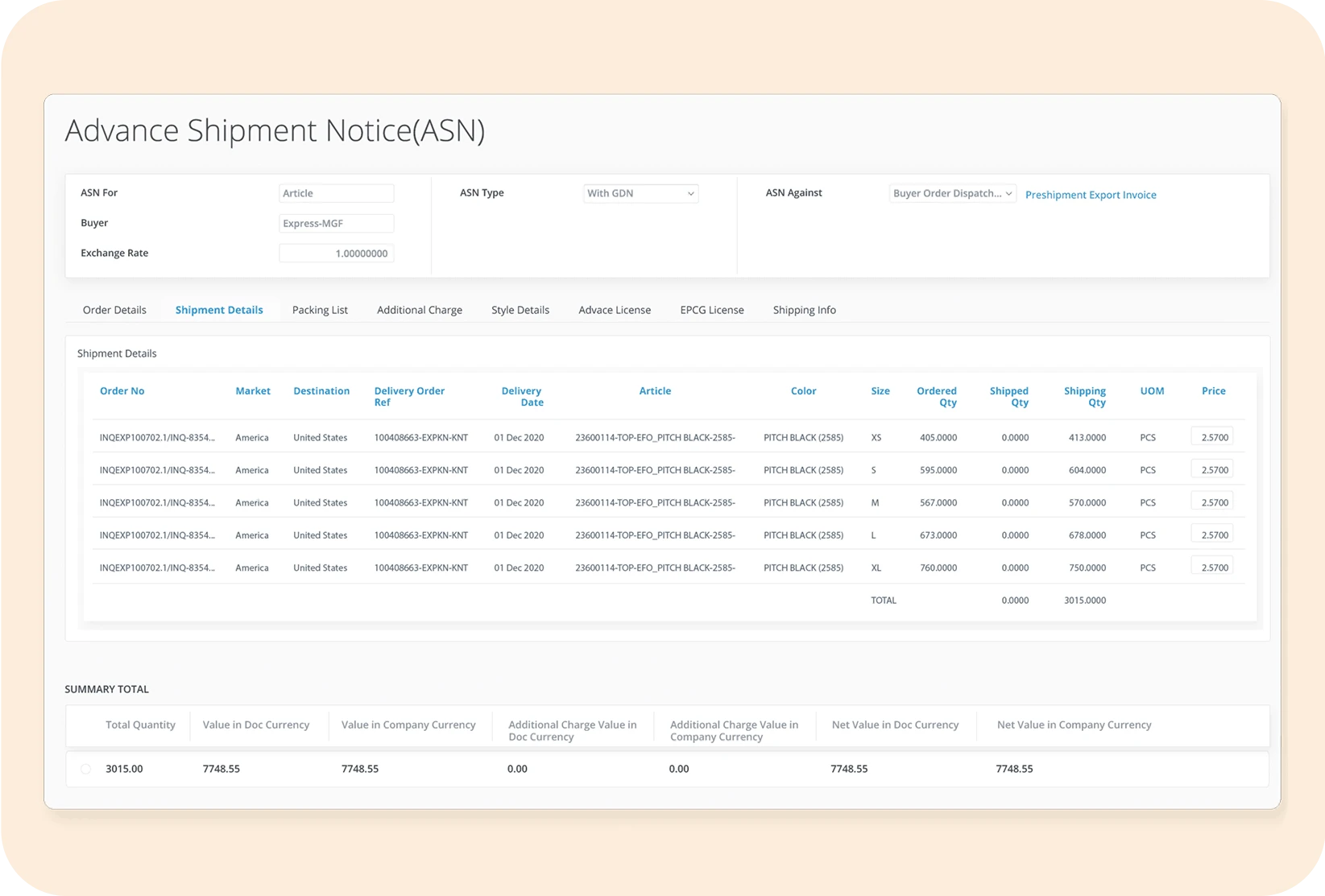Click the Delivery Date column header
Viewport: 1325px width, 896px height.
[x=522, y=396]
